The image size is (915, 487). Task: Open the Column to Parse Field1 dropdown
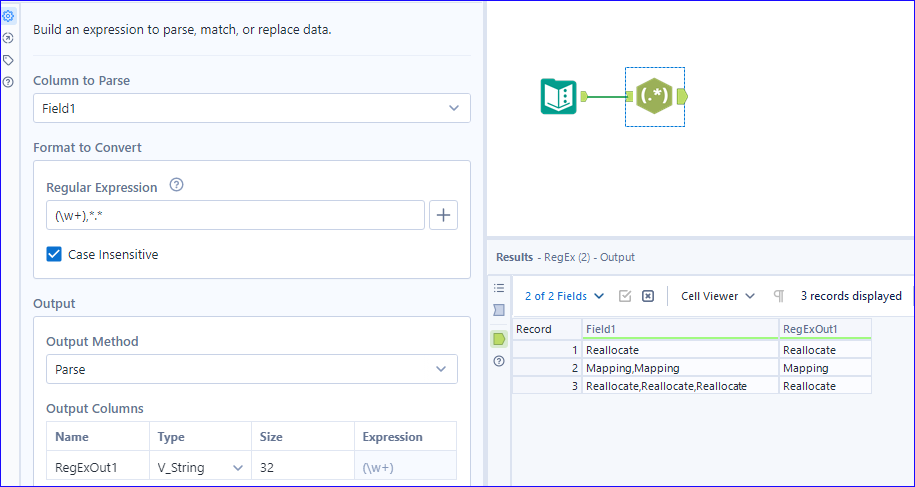251,108
